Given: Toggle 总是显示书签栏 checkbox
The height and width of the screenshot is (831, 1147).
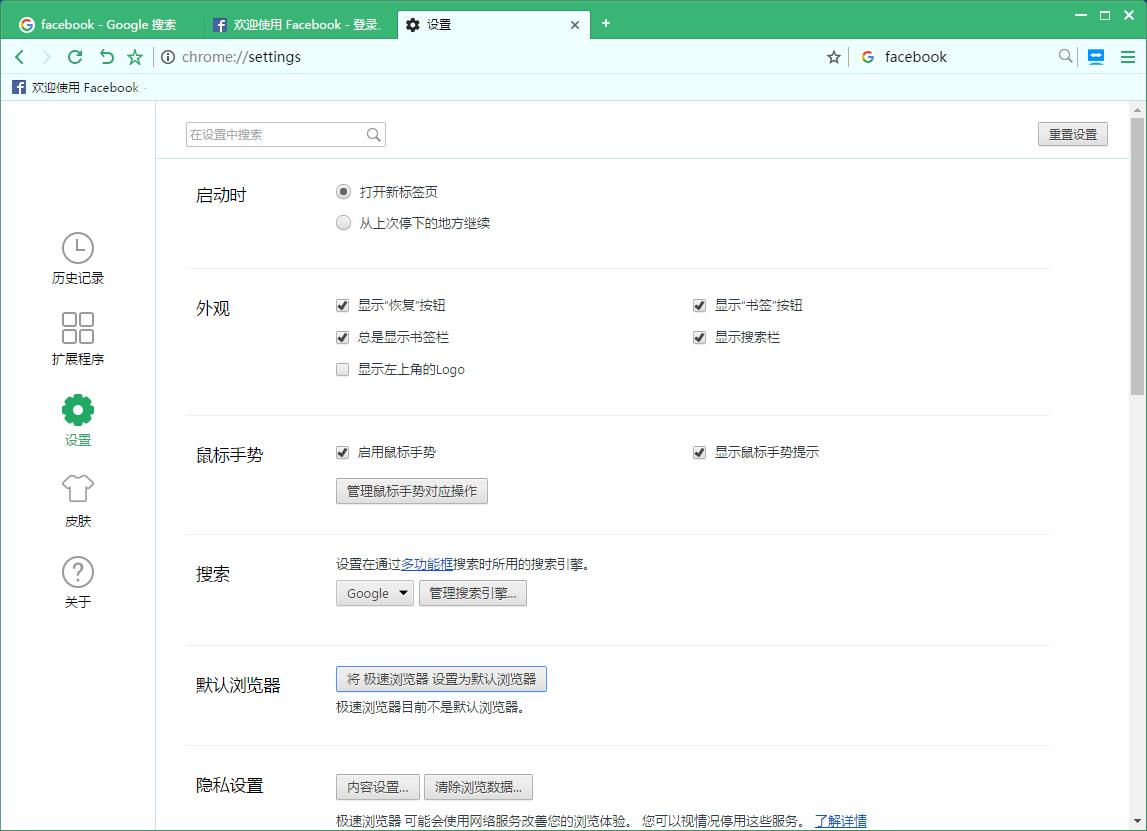Looking at the screenshot, I should (342, 337).
